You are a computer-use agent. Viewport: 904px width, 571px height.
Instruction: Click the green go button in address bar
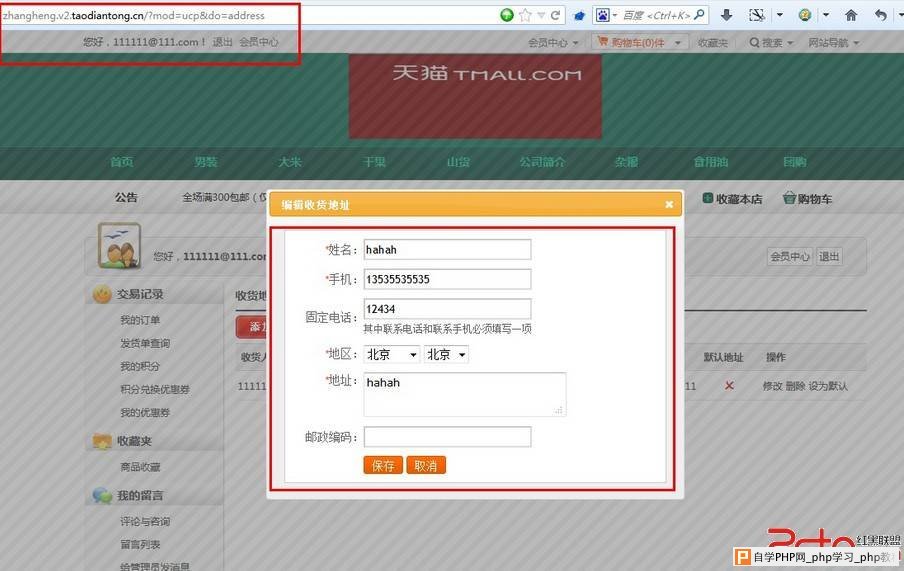coord(507,15)
